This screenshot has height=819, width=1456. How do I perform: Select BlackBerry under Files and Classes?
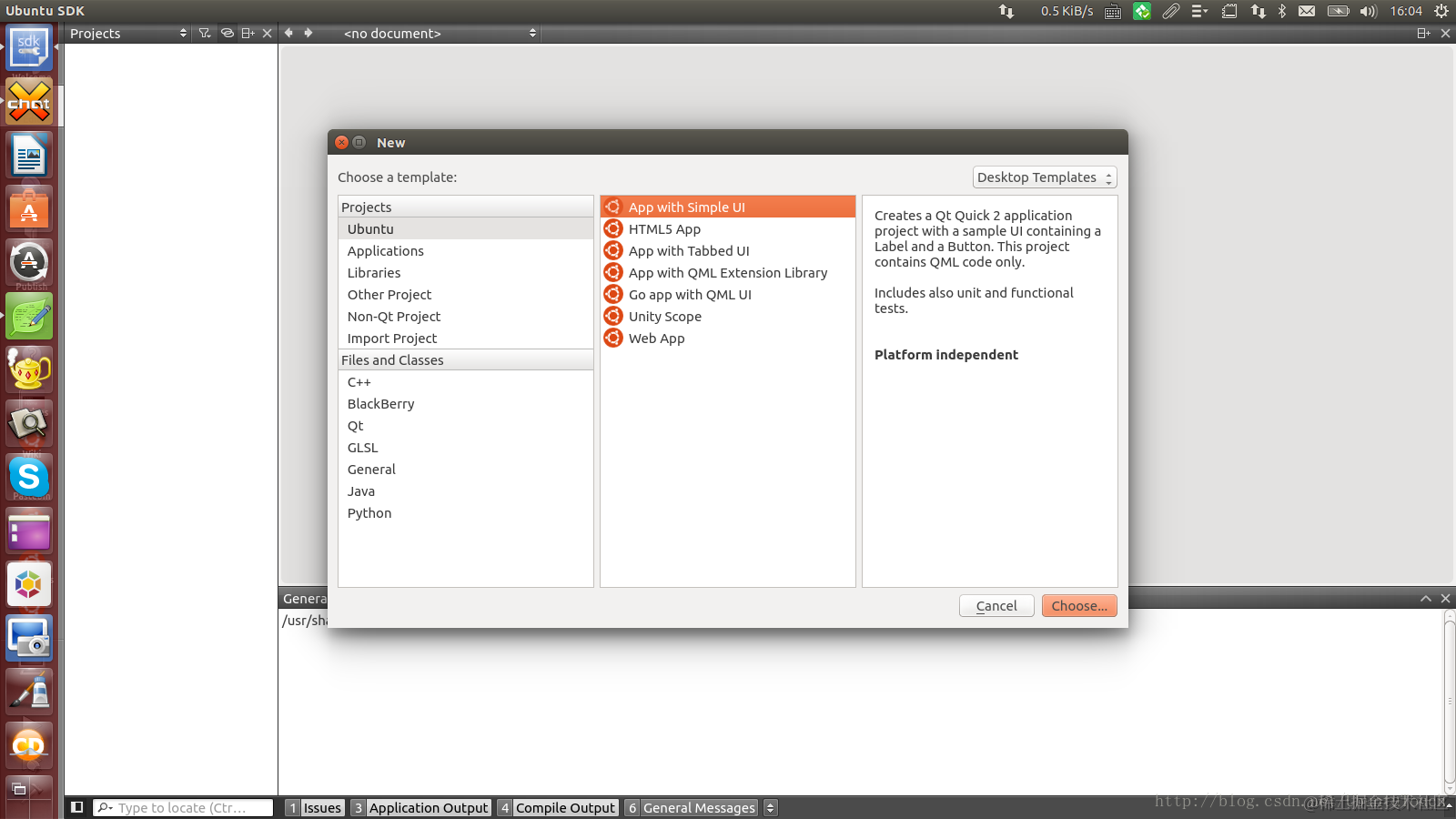466,404
